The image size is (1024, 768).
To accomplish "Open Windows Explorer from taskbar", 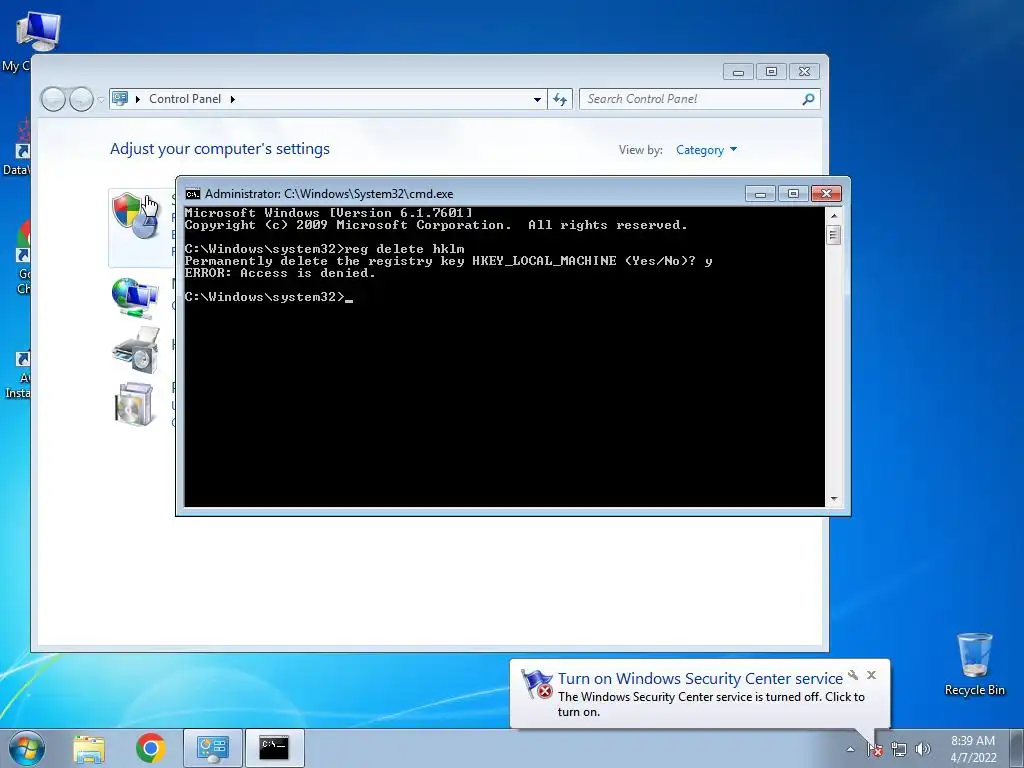I will click(x=89, y=748).
